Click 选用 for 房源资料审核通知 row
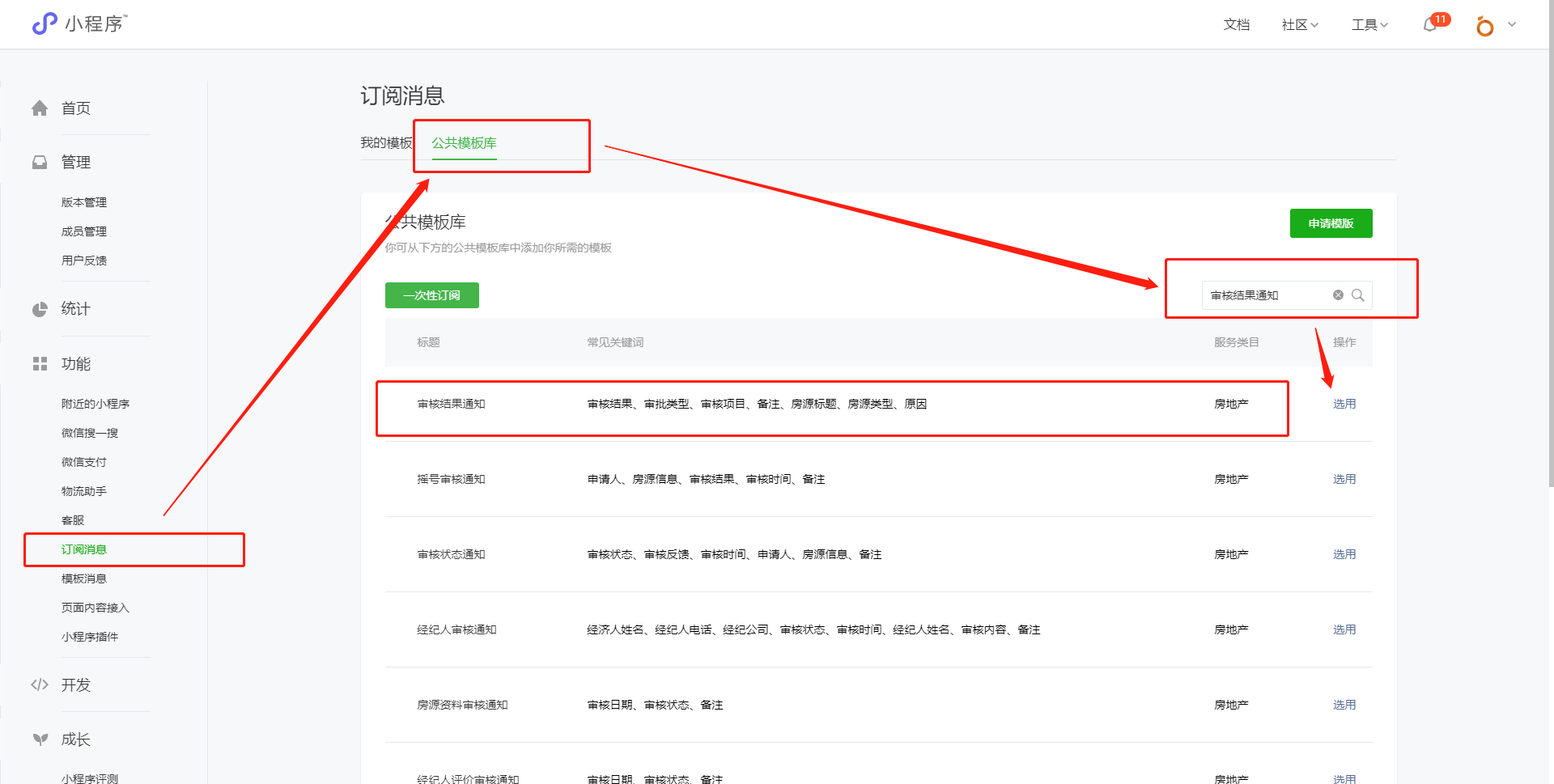The image size is (1554, 784). coord(1344,705)
